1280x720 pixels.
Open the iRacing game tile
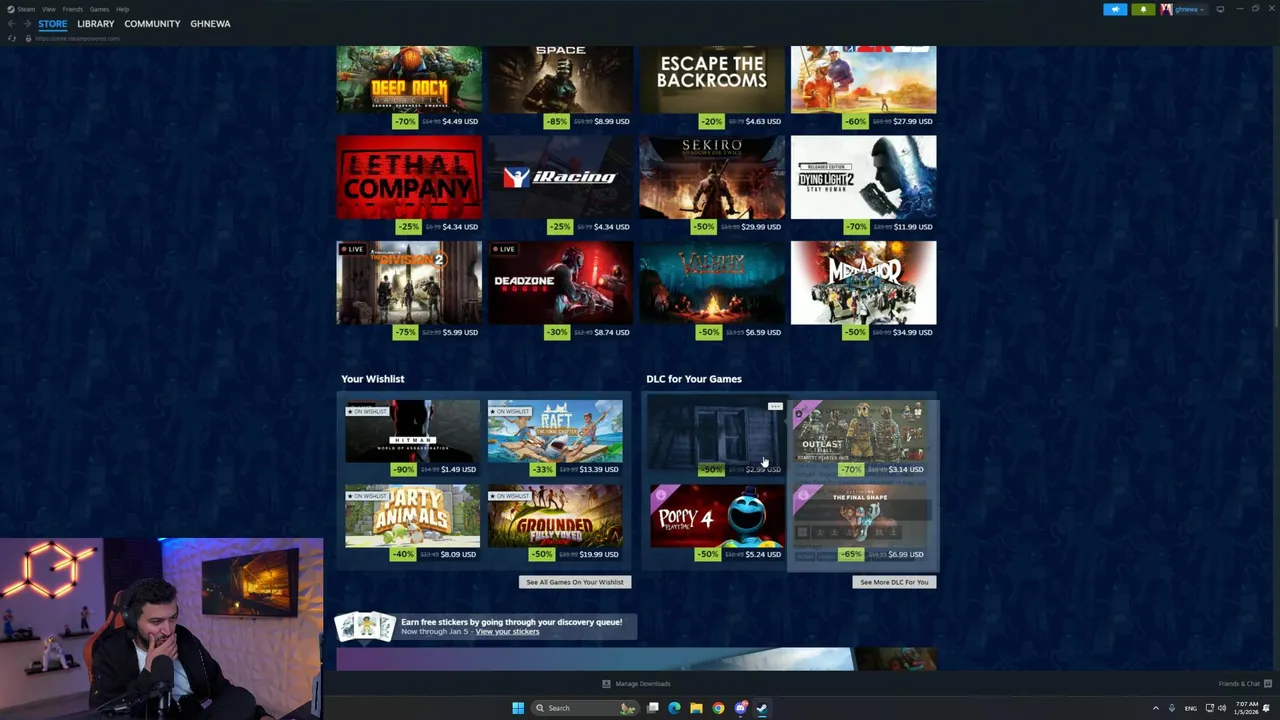(x=560, y=177)
